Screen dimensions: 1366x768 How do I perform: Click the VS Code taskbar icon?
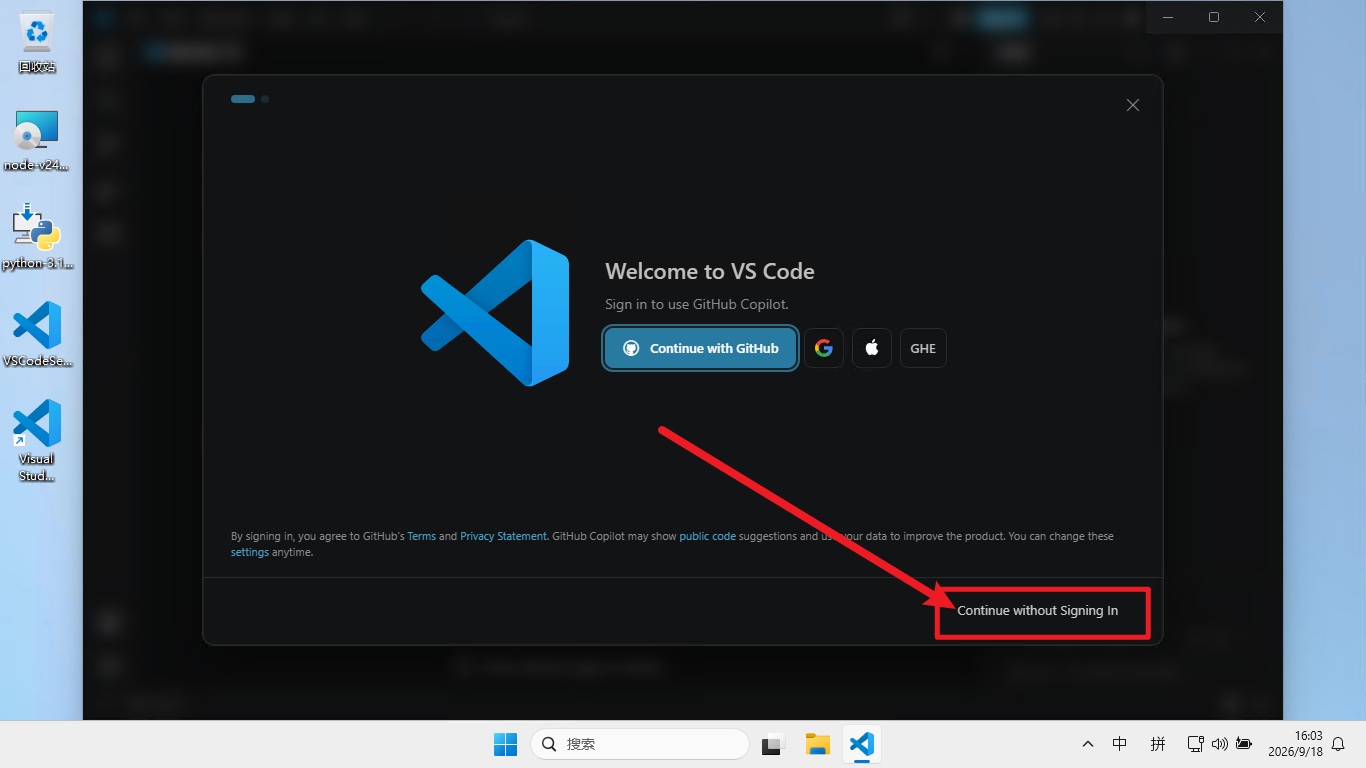click(861, 744)
